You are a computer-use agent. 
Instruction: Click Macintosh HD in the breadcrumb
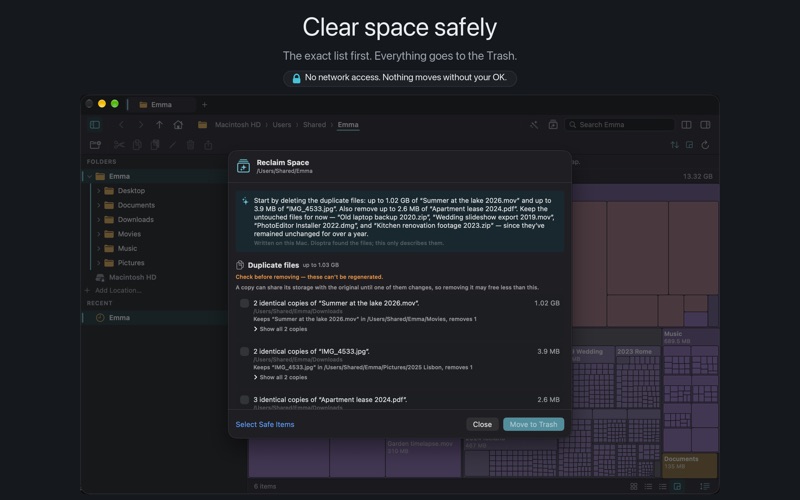238,124
